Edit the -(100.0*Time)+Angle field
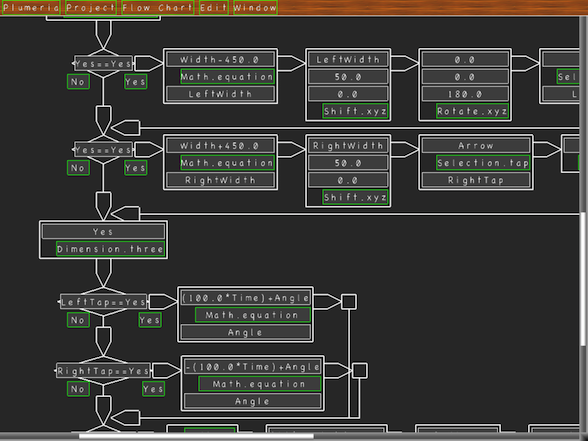Image resolution: width=588 pixels, height=441 pixels. pos(252,367)
